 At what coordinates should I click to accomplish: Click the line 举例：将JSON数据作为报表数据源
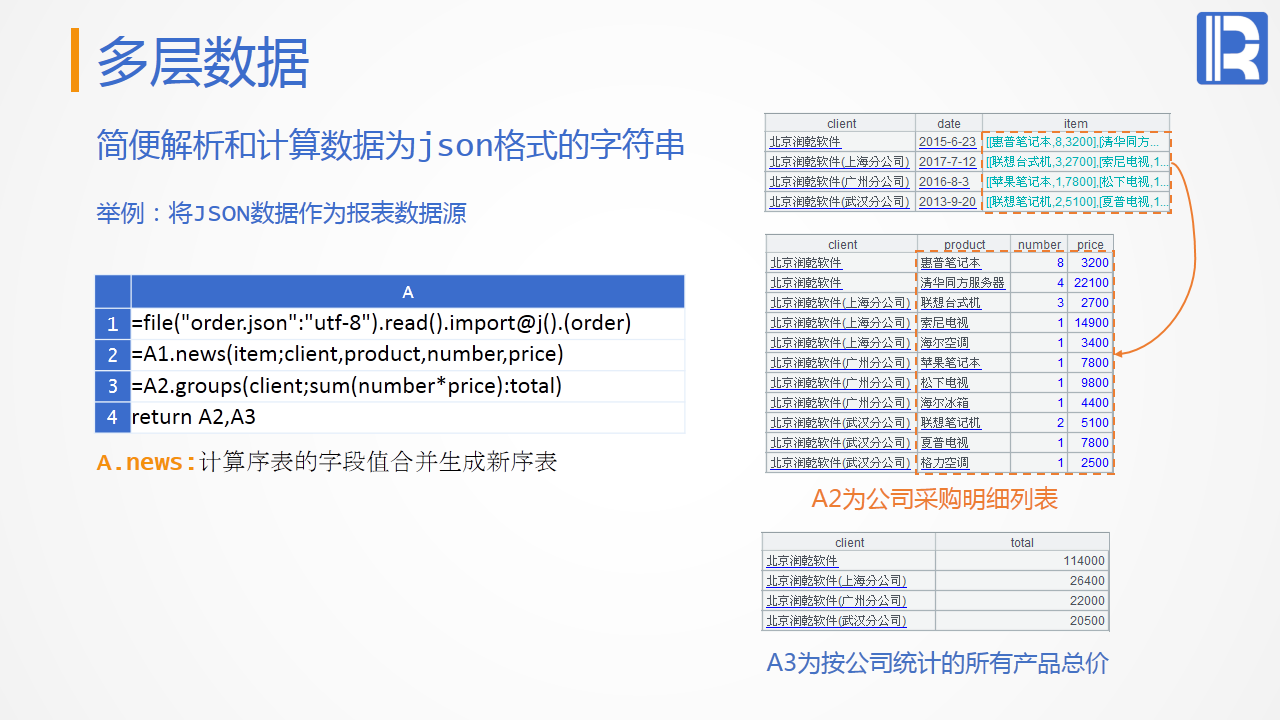tap(282, 213)
